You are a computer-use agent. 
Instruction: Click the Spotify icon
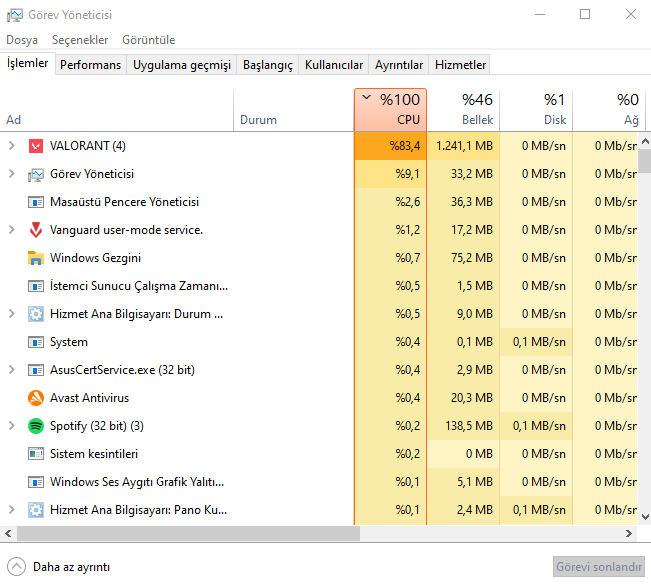pyautogui.click(x=36, y=426)
